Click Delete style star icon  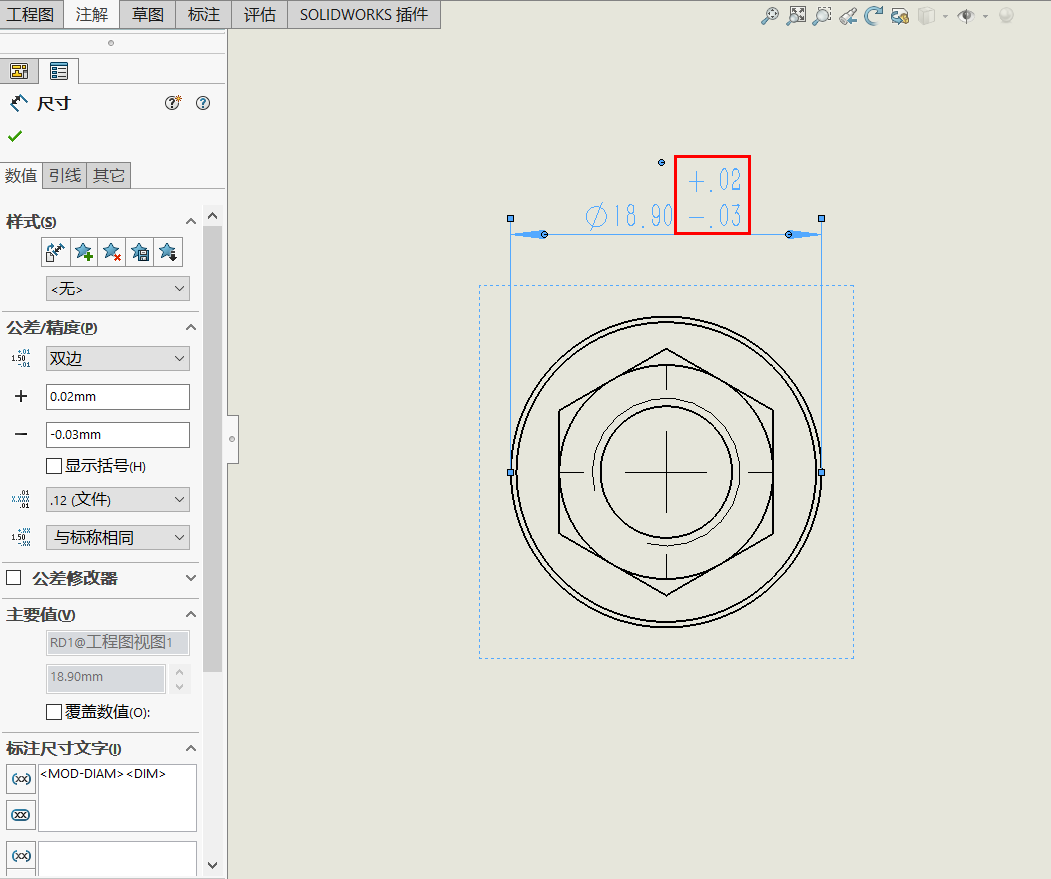112,252
